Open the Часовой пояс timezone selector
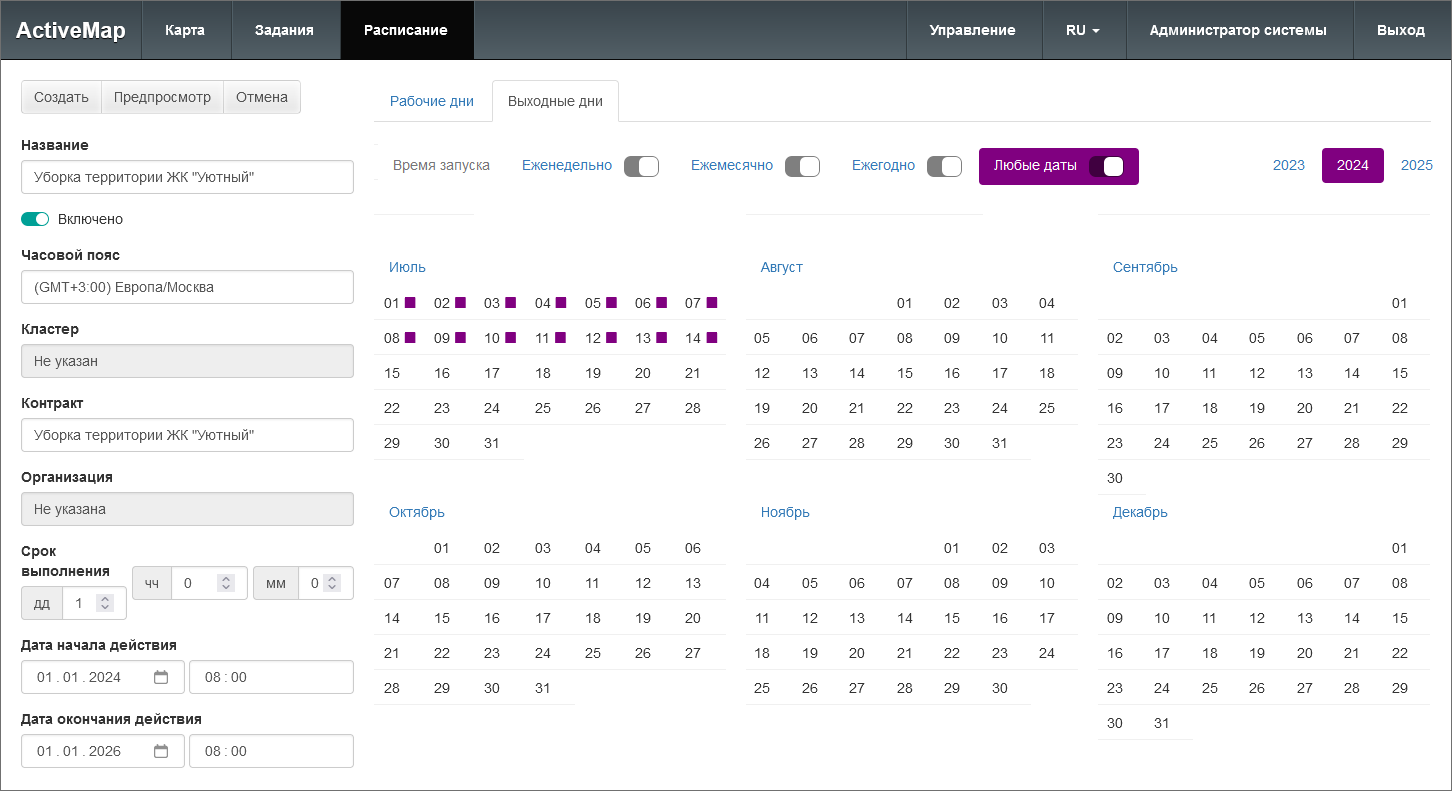 coord(187,287)
